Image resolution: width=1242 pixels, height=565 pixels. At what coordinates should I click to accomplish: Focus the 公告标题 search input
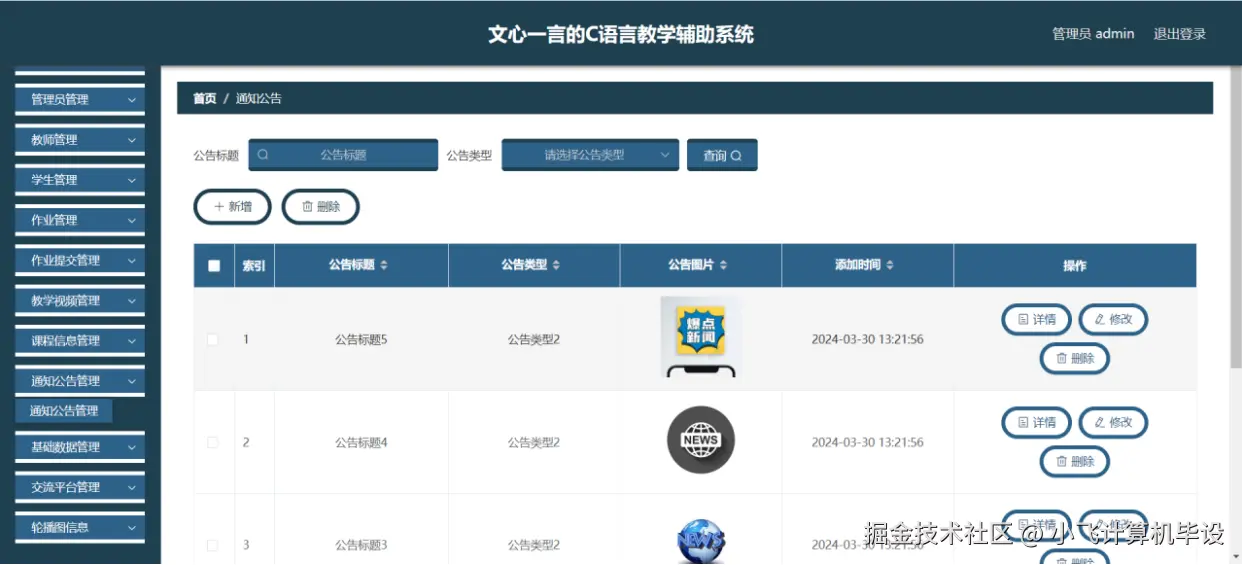click(343, 155)
